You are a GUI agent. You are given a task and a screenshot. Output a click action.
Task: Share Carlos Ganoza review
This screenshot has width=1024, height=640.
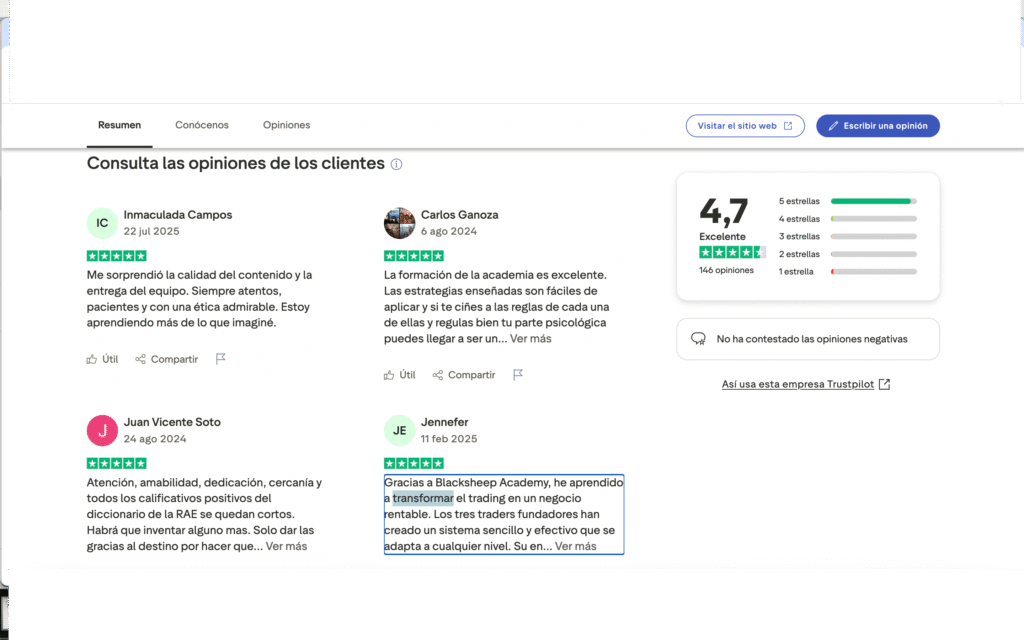464,375
